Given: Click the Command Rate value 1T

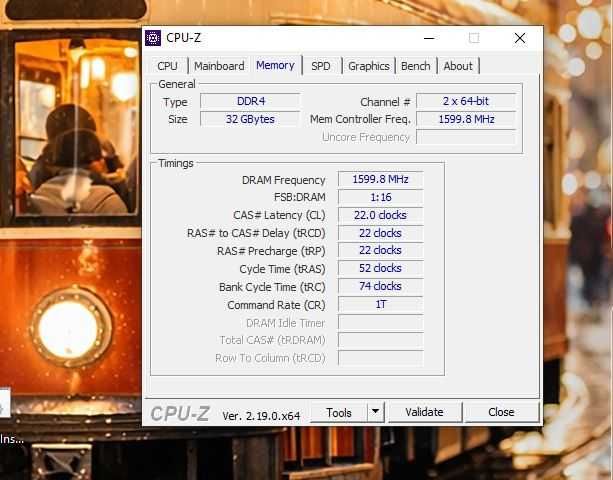Looking at the screenshot, I should pos(380,304).
